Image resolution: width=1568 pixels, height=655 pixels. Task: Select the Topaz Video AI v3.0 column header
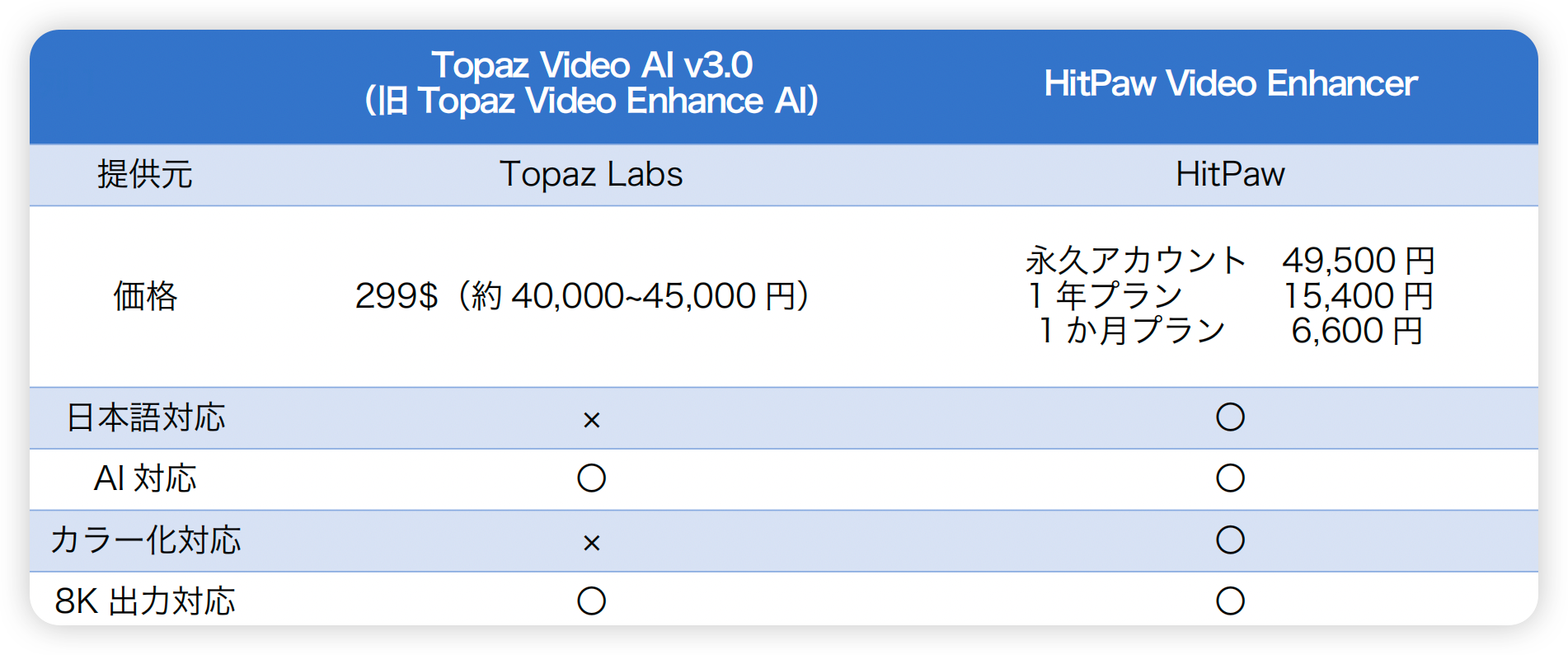coord(591,82)
